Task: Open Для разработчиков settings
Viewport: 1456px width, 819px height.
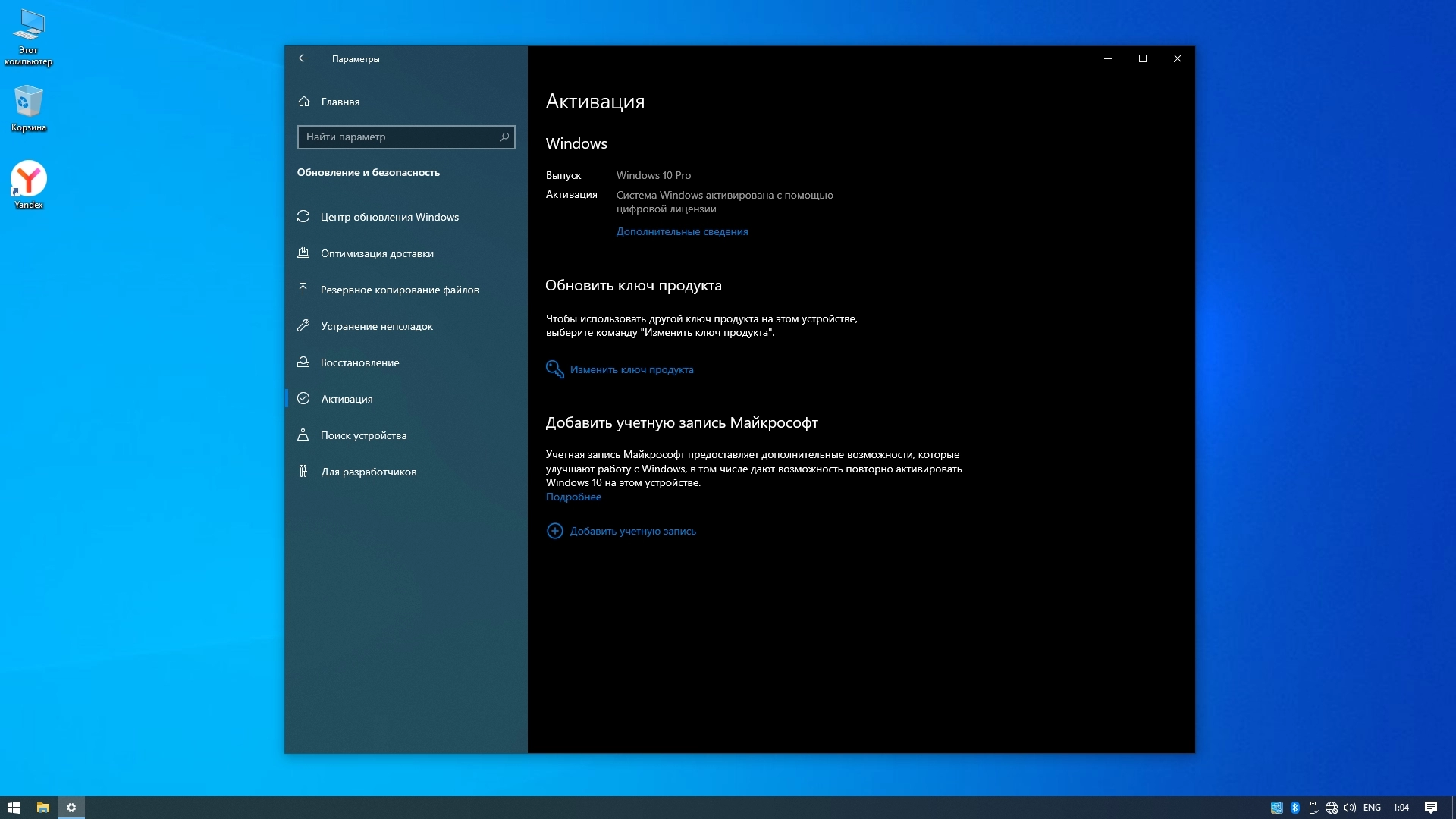Action: point(369,472)
